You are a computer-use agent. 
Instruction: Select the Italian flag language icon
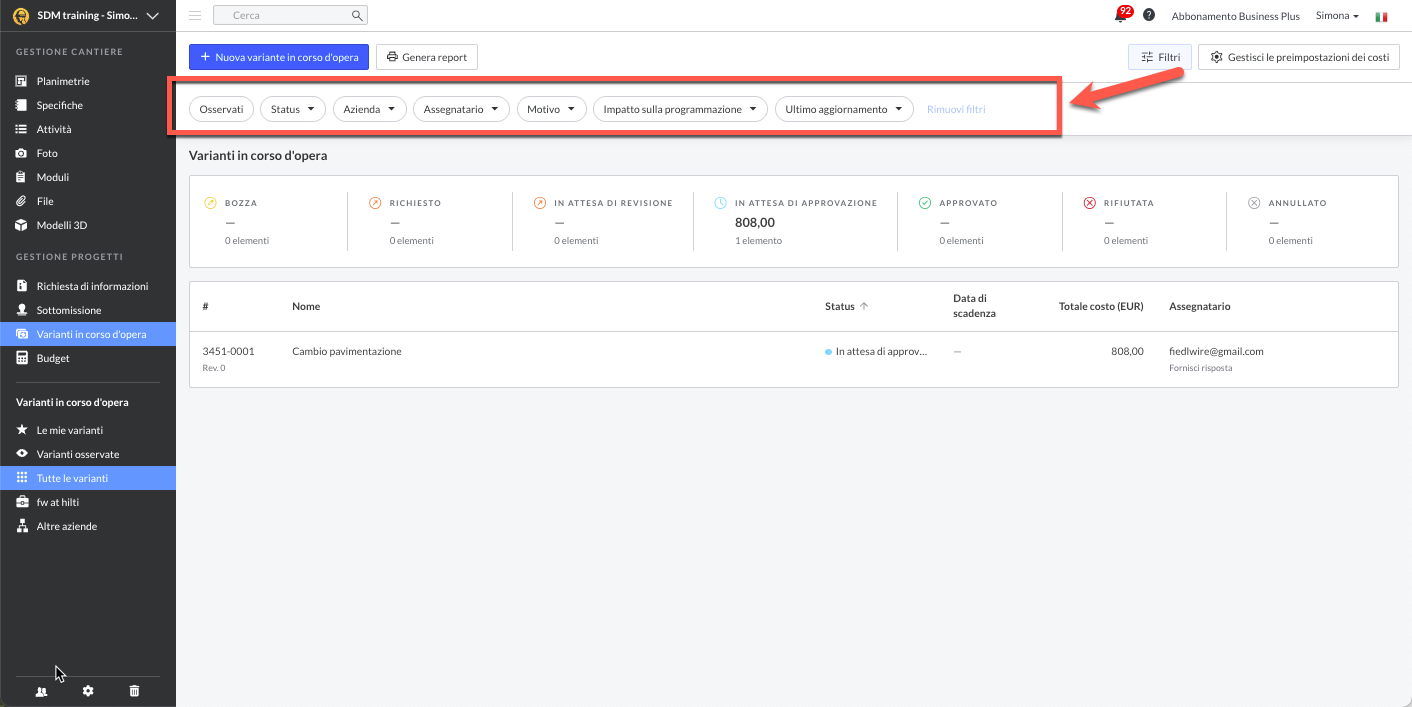[x=1381, y=17]
